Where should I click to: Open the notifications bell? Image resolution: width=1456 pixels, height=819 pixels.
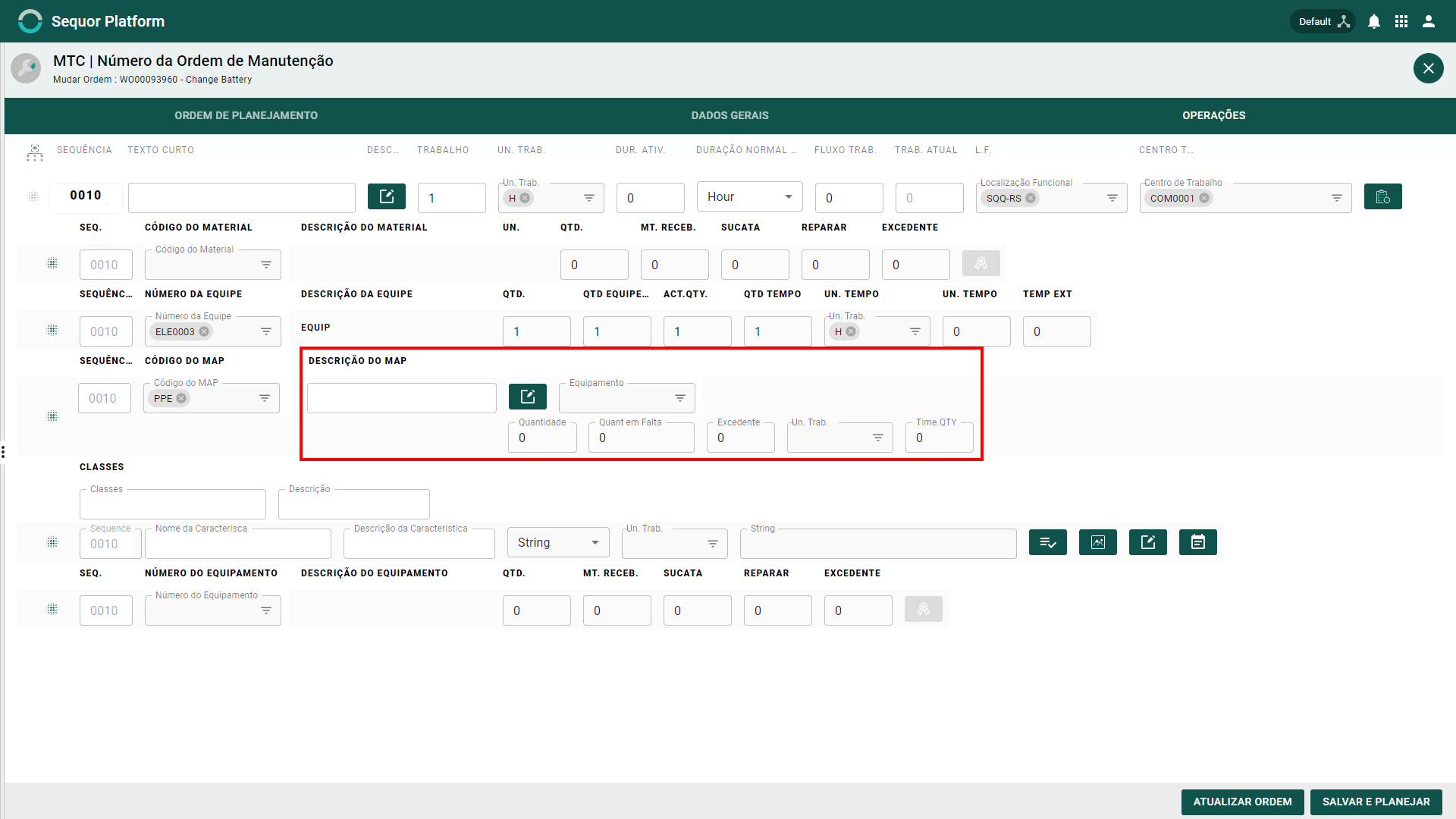[1374, 21]
